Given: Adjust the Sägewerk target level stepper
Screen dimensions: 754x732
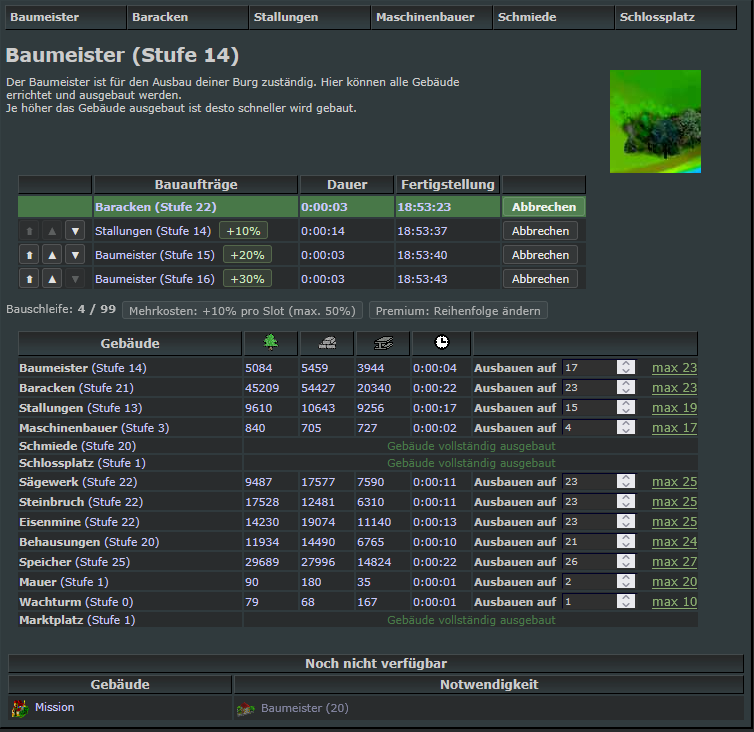Looking at the screenshot, I should click(626, 482).
